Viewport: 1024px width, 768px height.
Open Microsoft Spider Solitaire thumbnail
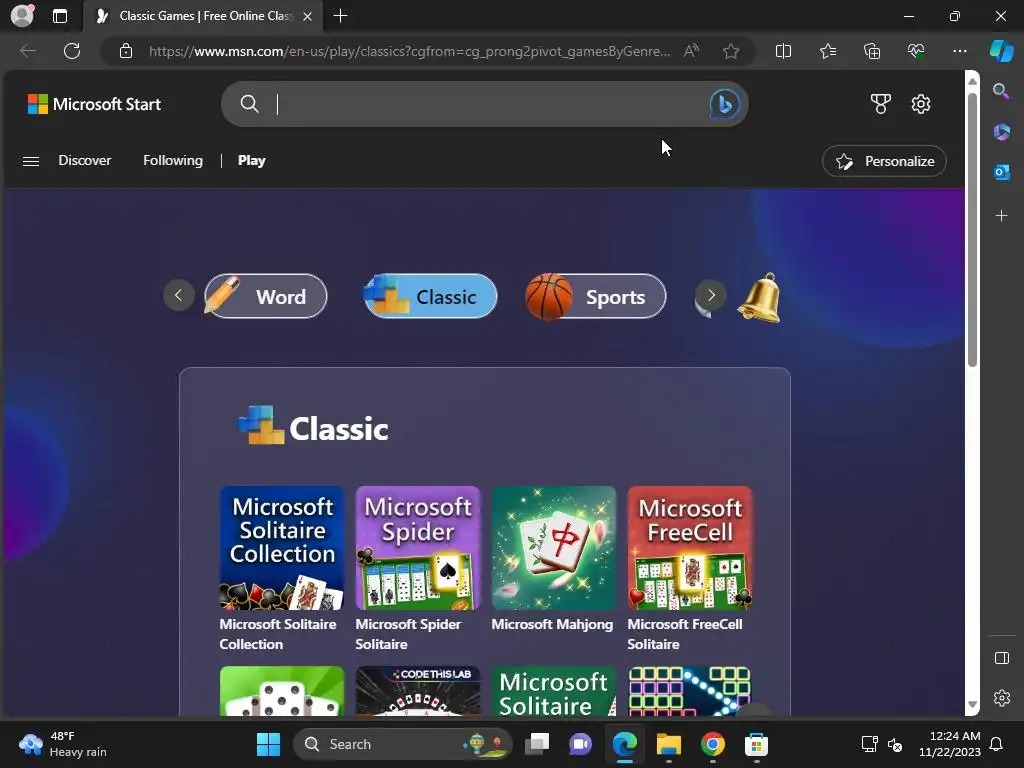click(418, 548)
